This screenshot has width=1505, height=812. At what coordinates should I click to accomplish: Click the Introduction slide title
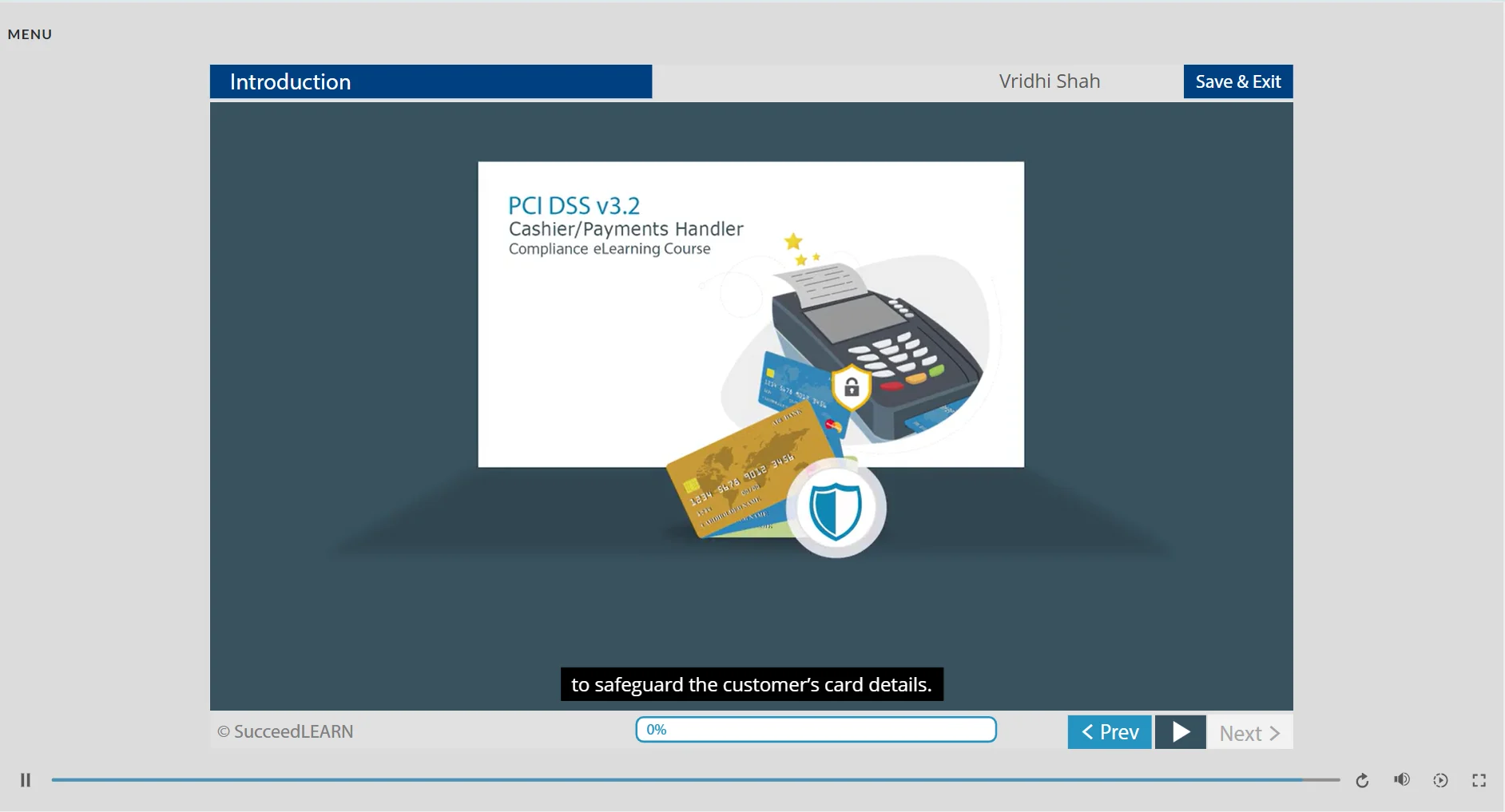coord(290,81)
